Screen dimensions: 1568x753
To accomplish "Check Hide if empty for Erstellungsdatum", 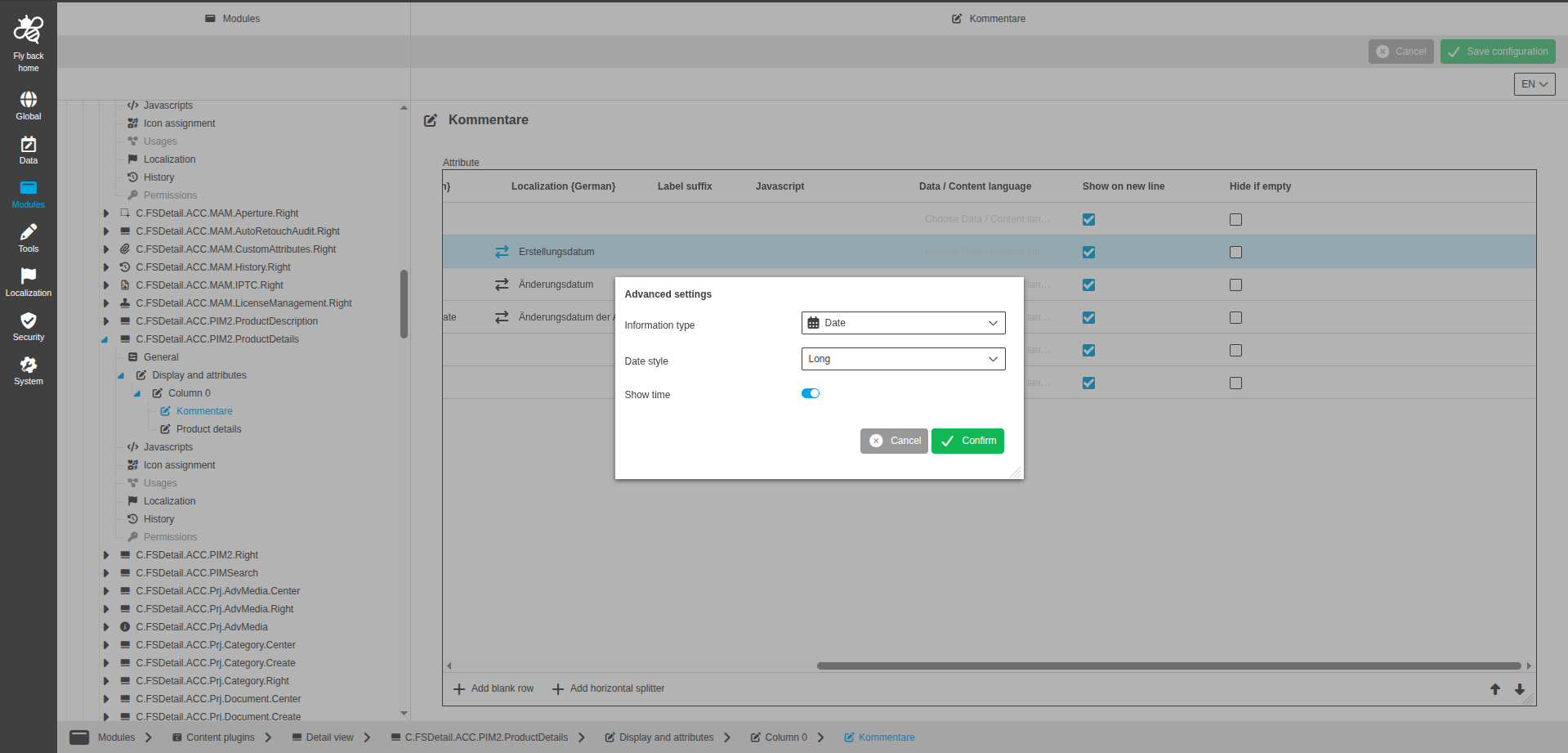I will click(1235, 252).
